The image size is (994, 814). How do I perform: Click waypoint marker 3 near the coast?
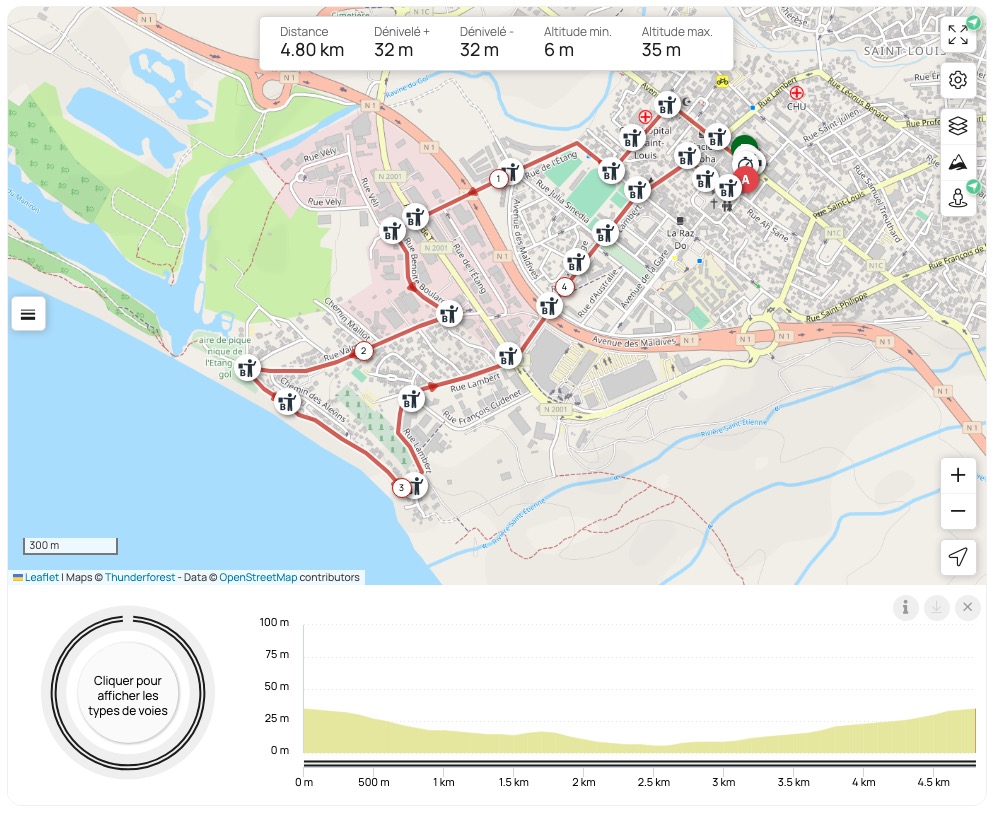click(x=400, y=487)
